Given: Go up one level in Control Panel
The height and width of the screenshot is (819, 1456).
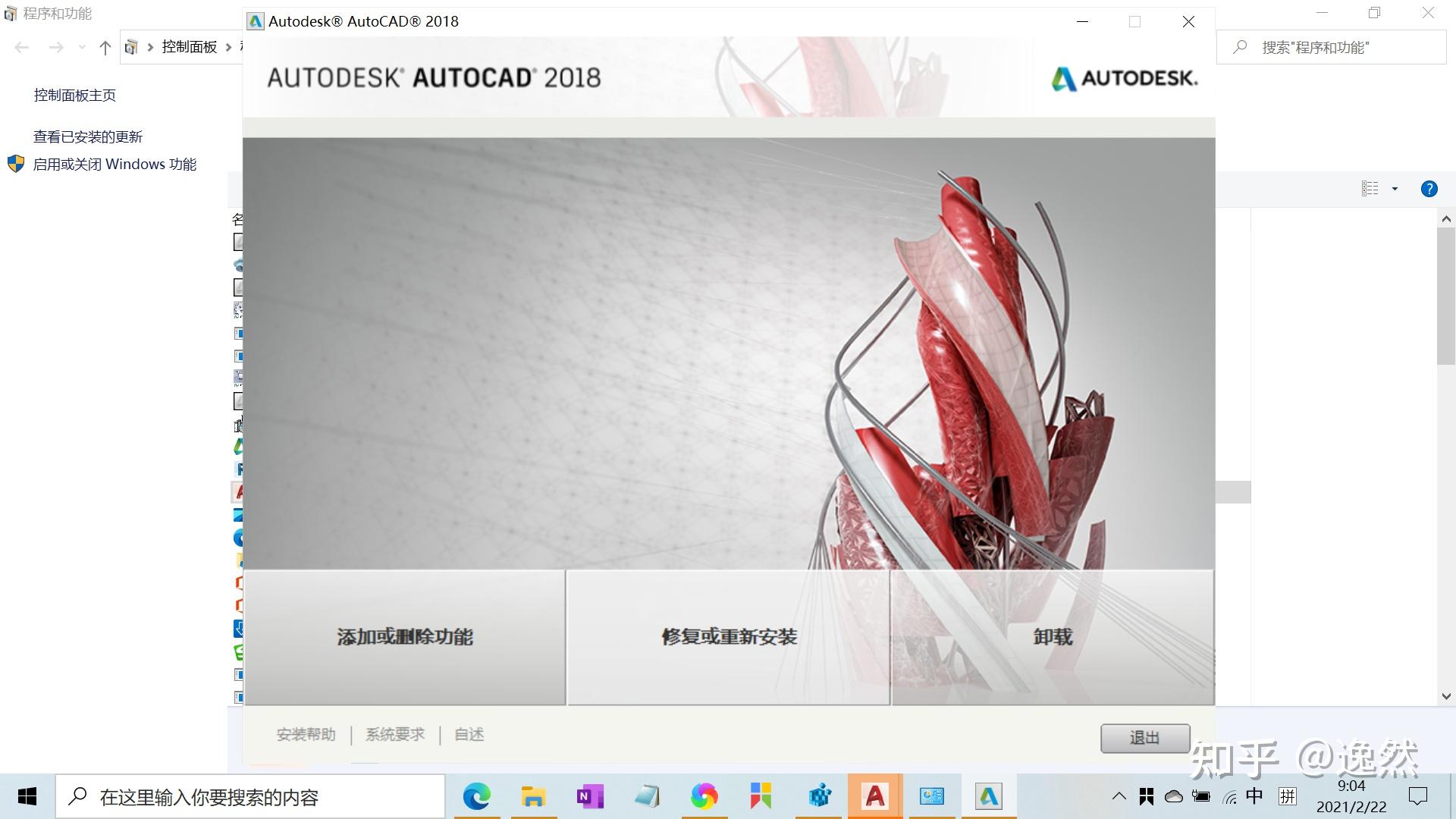Looking at the screenshot, I should coord(105,47).
